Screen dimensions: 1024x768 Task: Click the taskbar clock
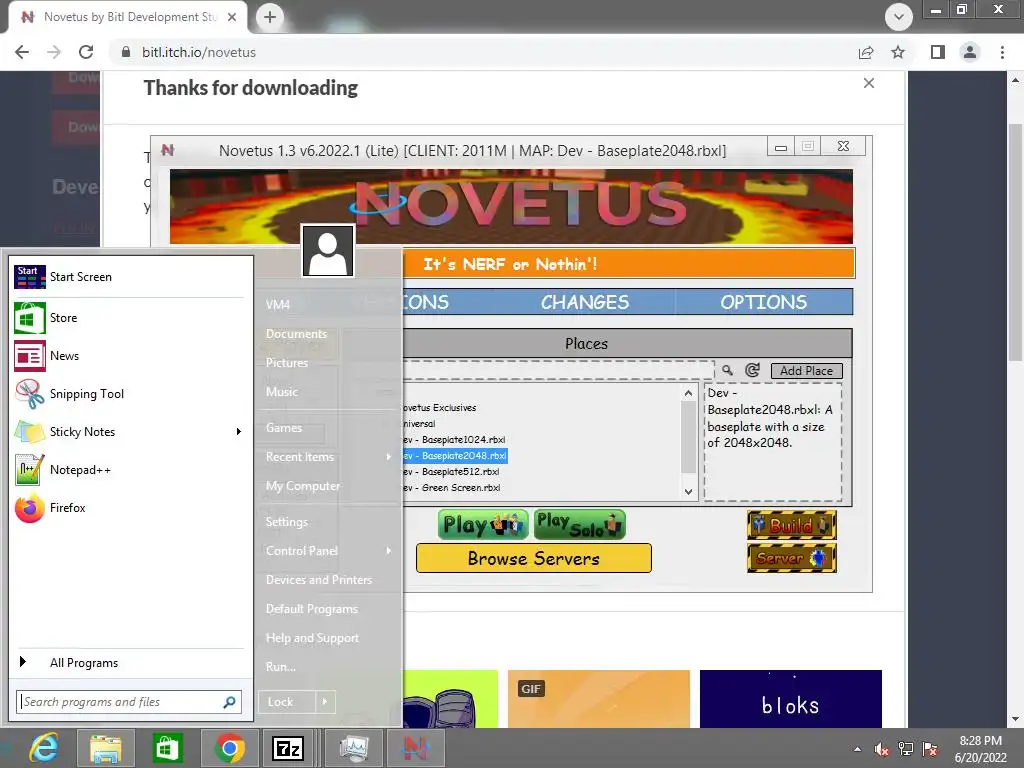[x=980, y=749]
